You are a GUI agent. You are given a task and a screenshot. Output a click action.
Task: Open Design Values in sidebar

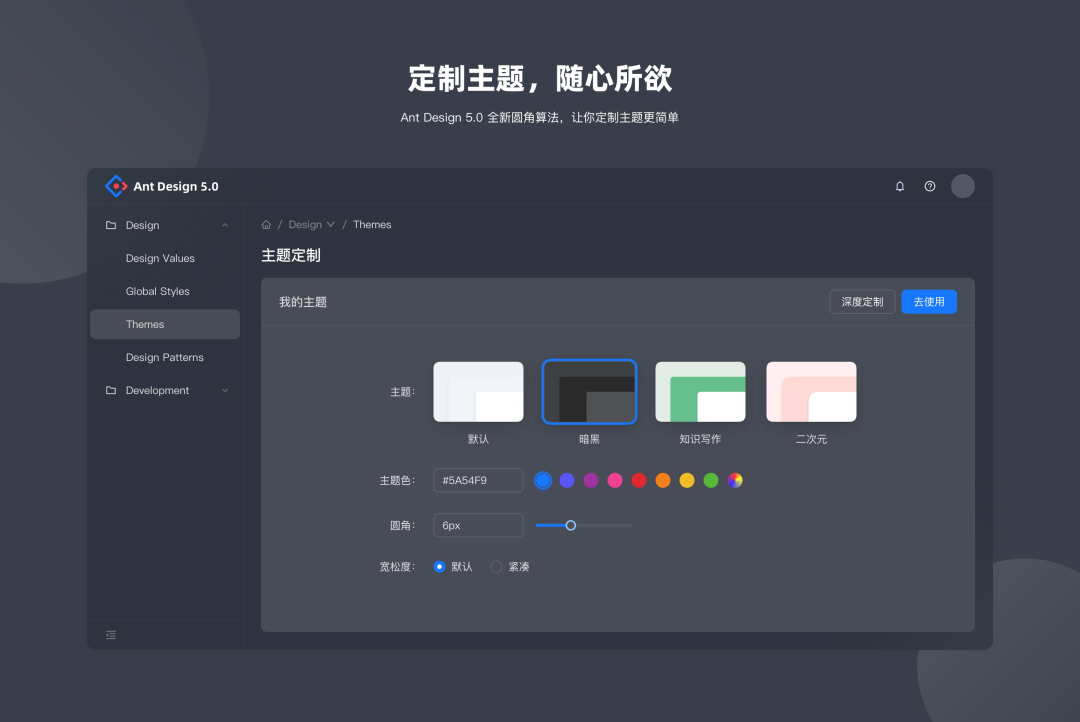pyautogui.click(x=165, y=258)
